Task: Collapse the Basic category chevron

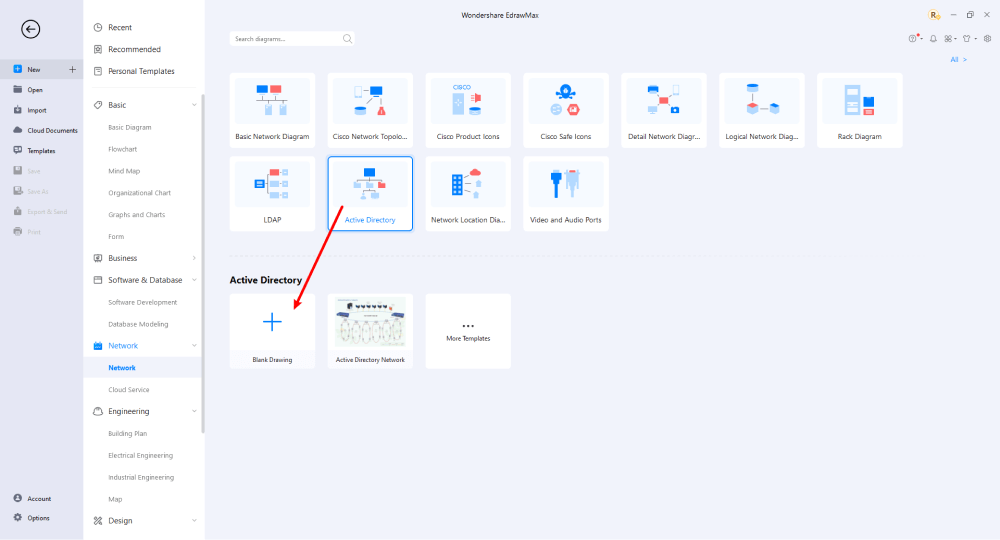Action: [194, 105]
